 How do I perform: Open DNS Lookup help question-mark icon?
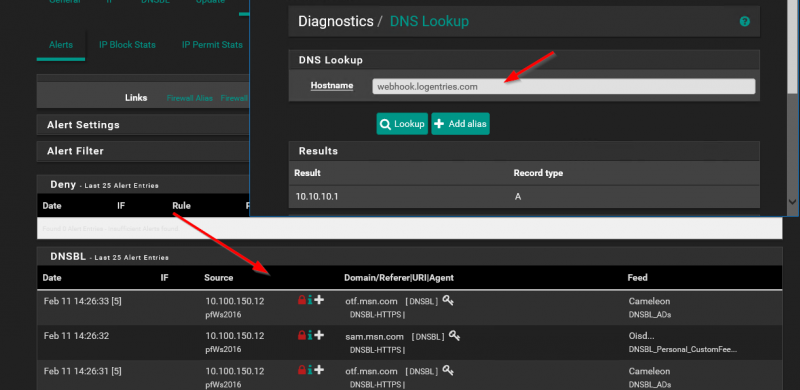[x=744, y=21]
